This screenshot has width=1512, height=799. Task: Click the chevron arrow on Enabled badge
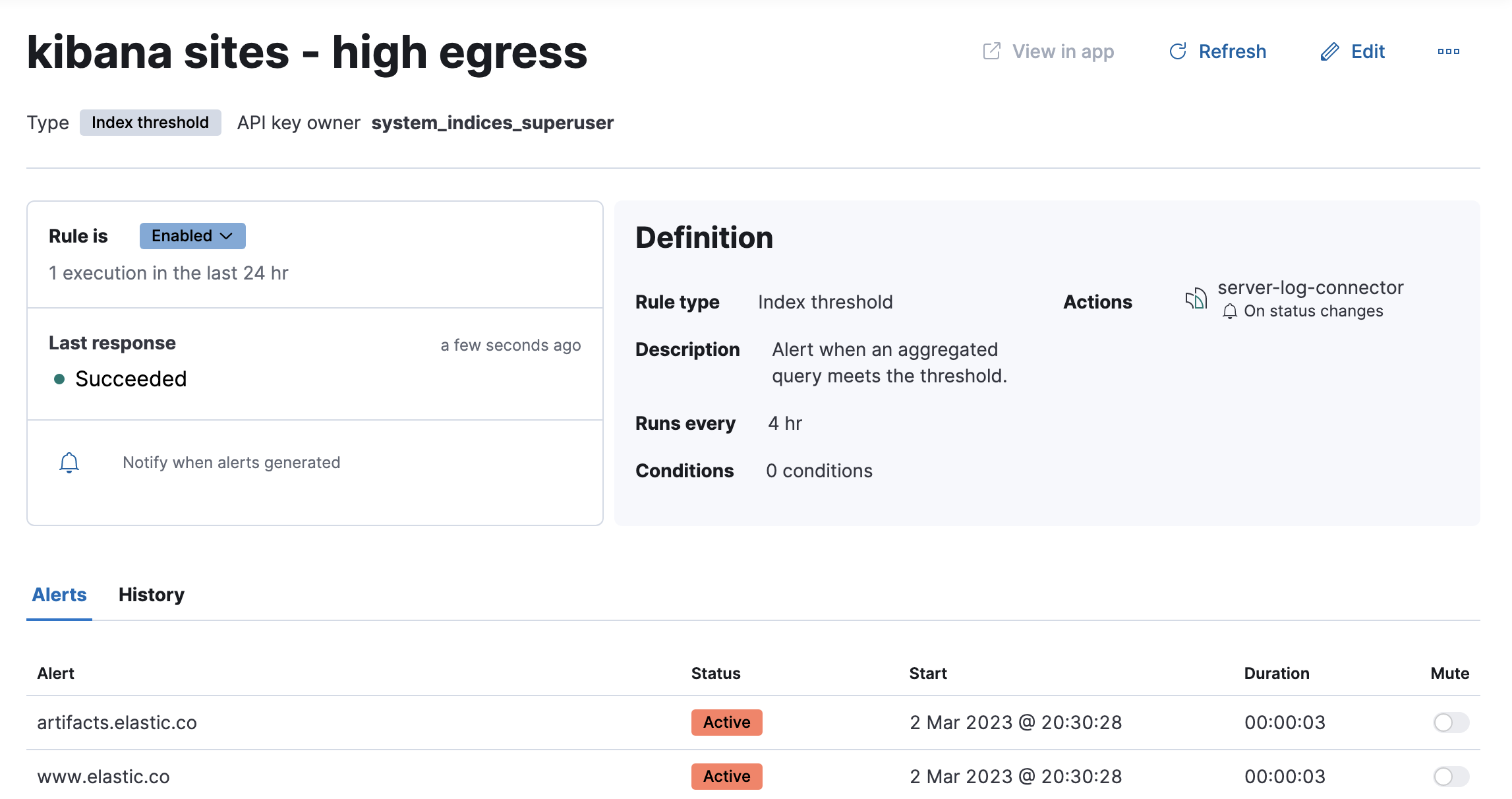(227, 236)
